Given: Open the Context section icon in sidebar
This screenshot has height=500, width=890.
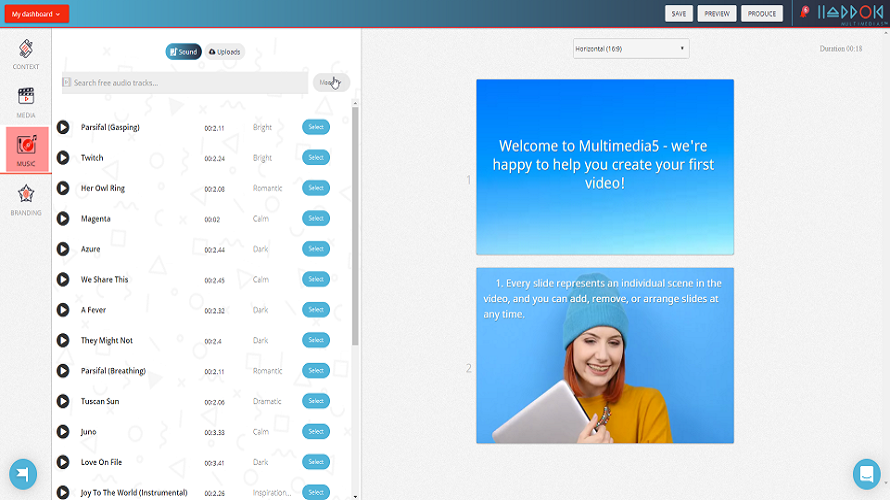Looking at the screenshot, I should (26, 49).
